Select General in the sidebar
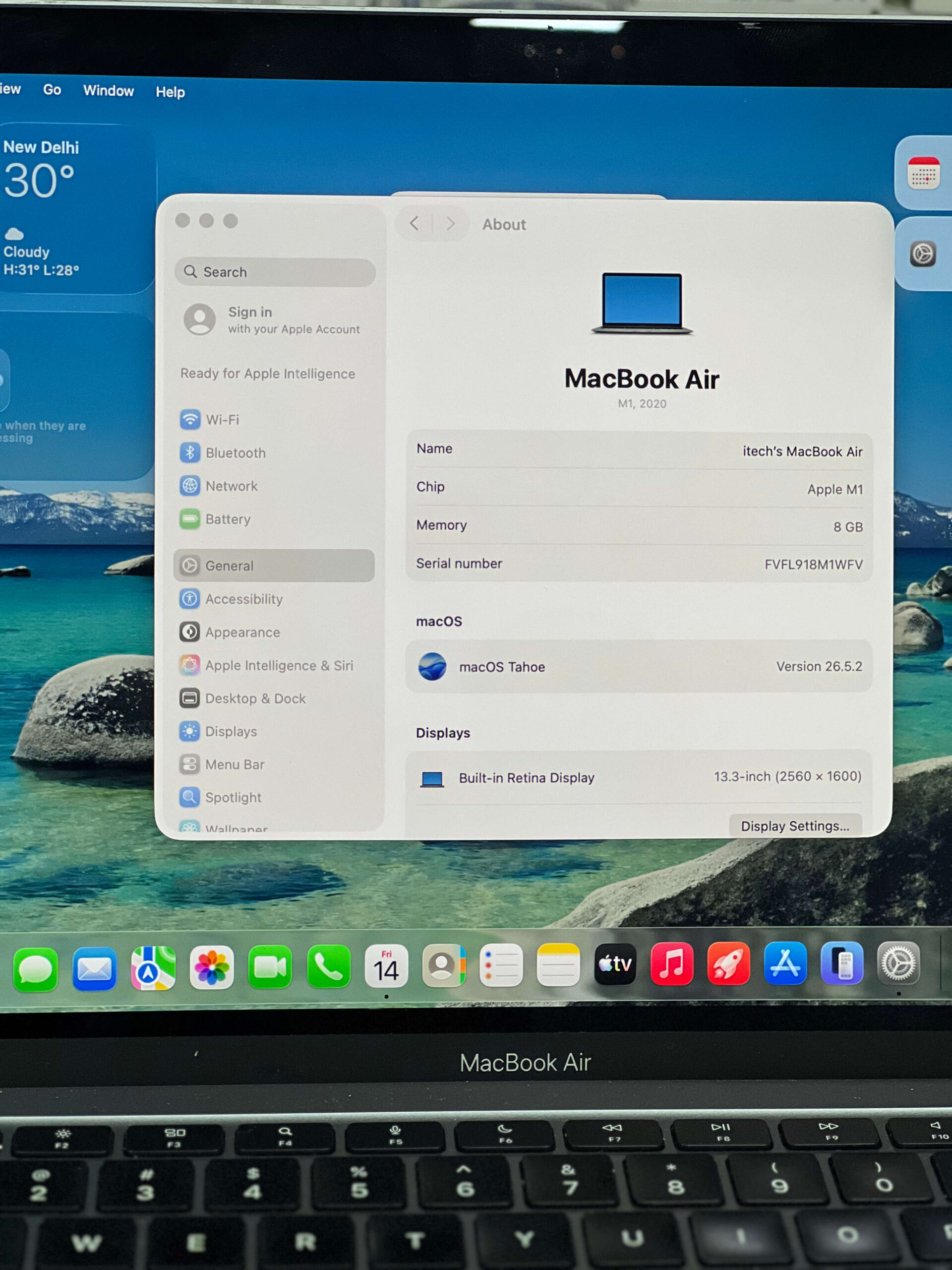Viewport: 952px width, 1270px height. pyautogui.click(x=274, y=566)
